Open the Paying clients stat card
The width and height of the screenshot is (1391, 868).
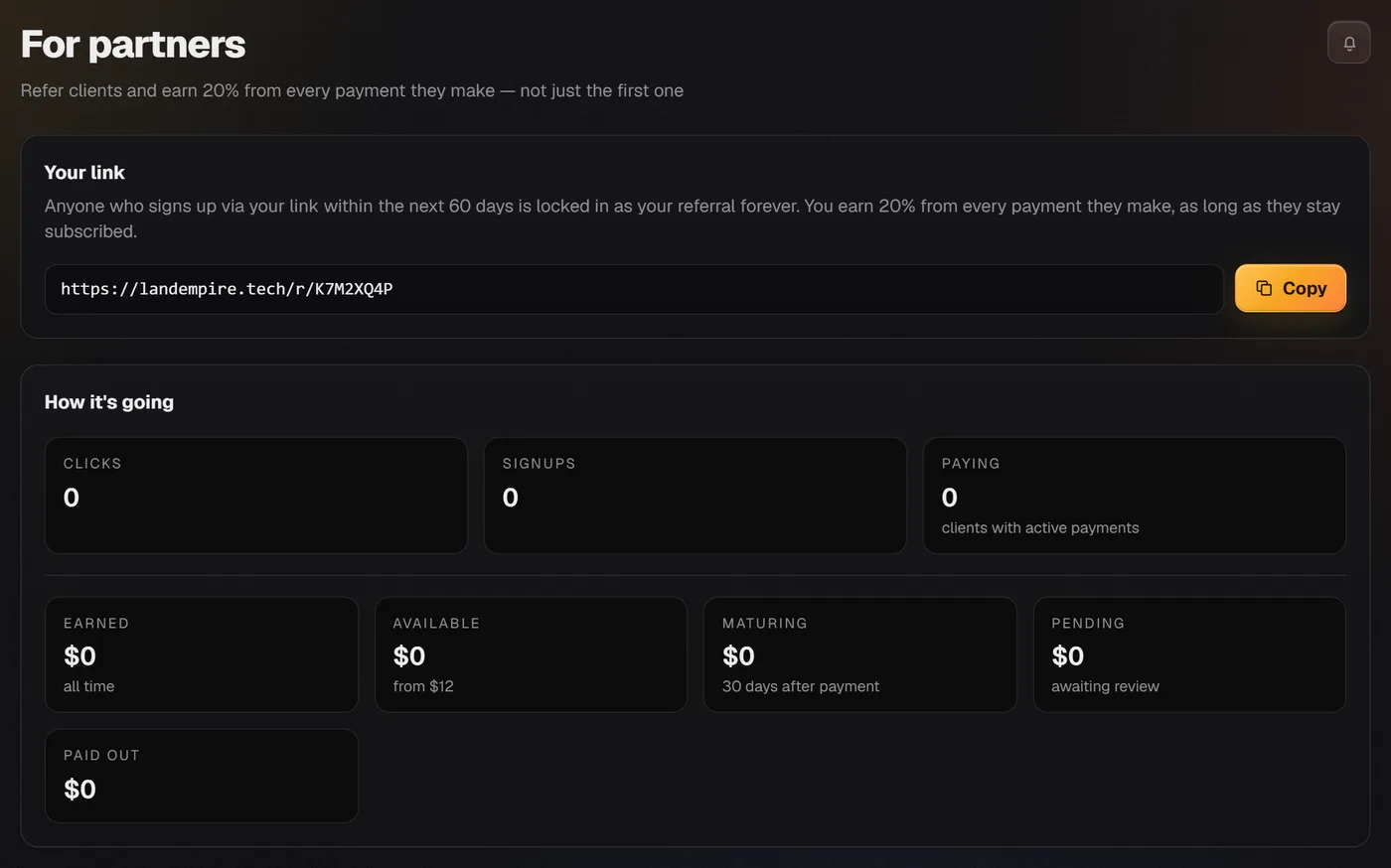tap(1135, 496)
